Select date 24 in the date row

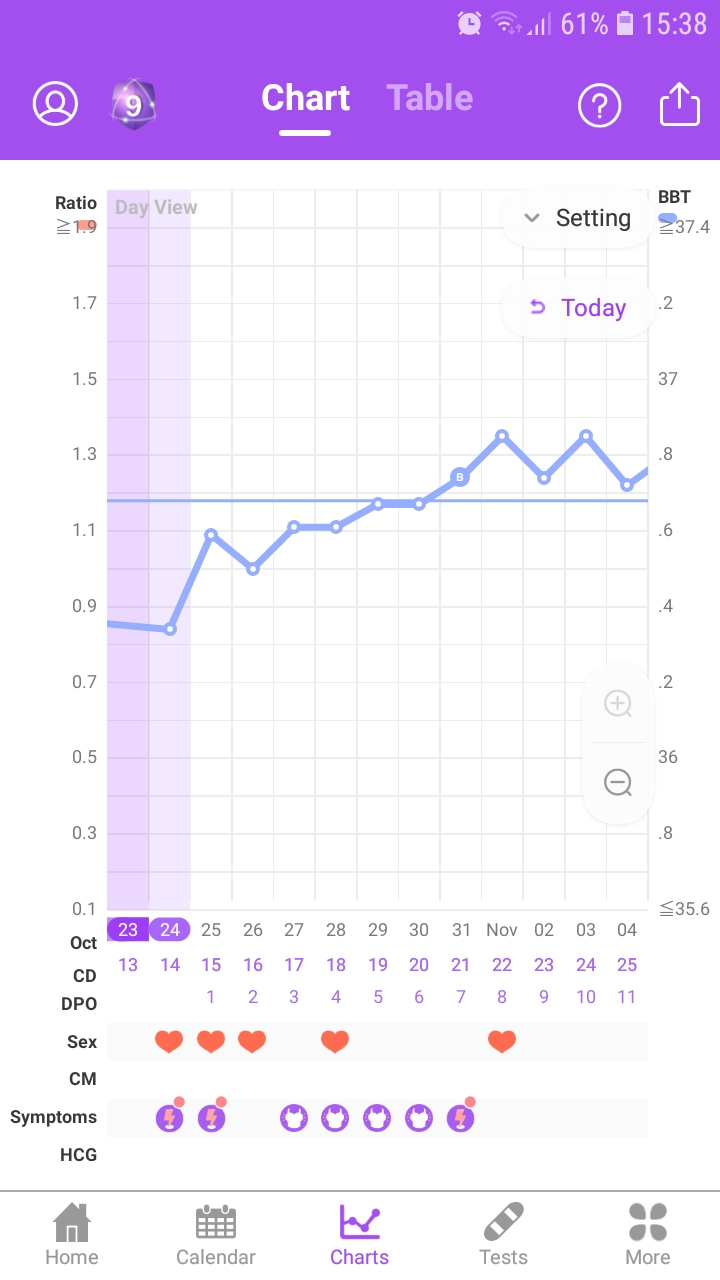[x=170, y=930]
